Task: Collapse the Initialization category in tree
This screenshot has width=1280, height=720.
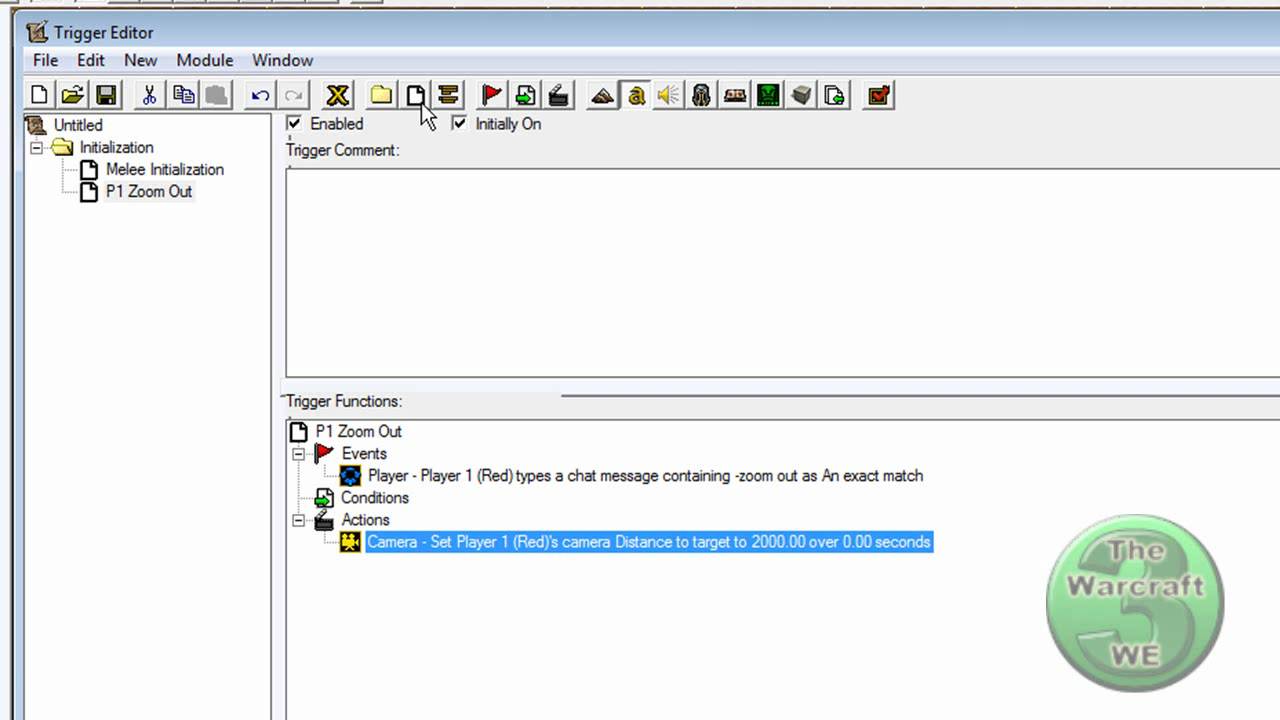Action: click(x=36, y=147)
